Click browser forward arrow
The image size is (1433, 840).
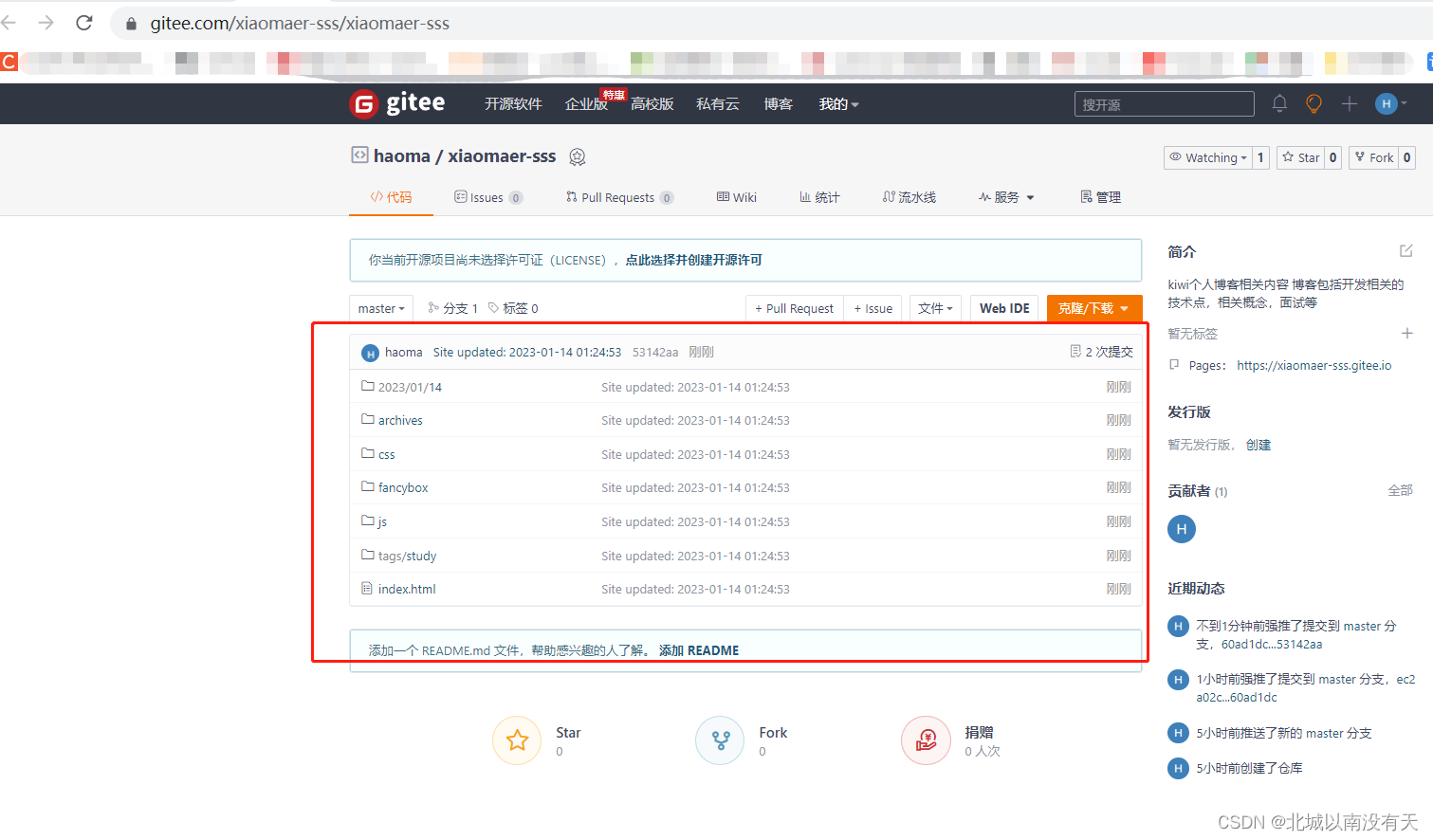[x=46, y=23]
